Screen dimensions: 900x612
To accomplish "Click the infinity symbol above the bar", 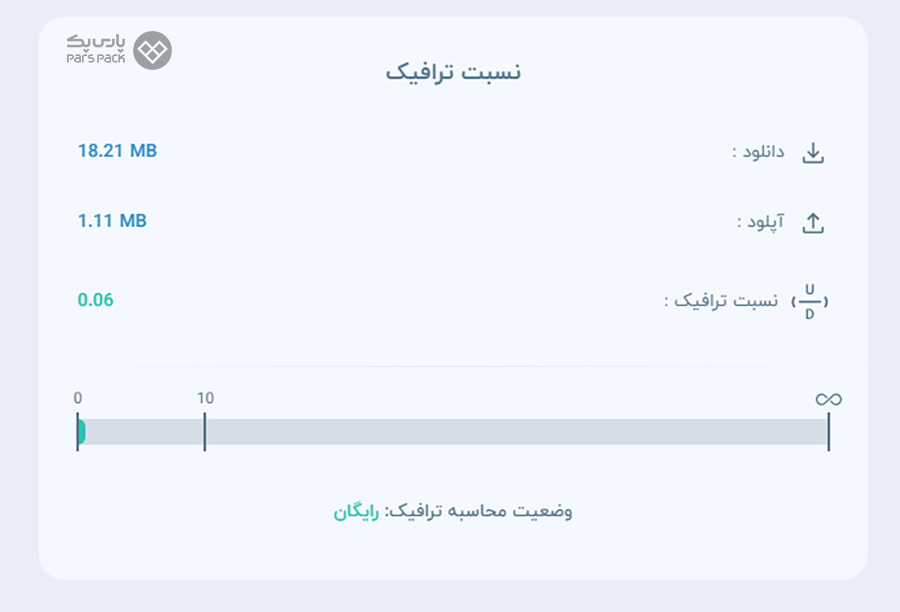I will (x=829, y=399).
